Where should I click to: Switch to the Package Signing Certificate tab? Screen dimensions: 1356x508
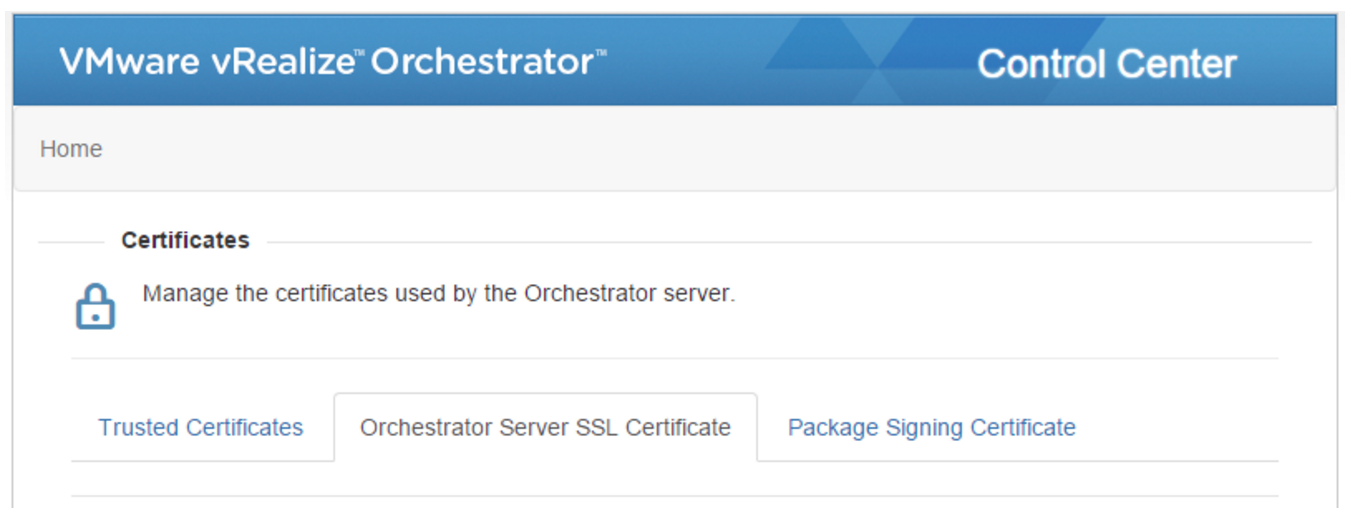pos(931,428)
